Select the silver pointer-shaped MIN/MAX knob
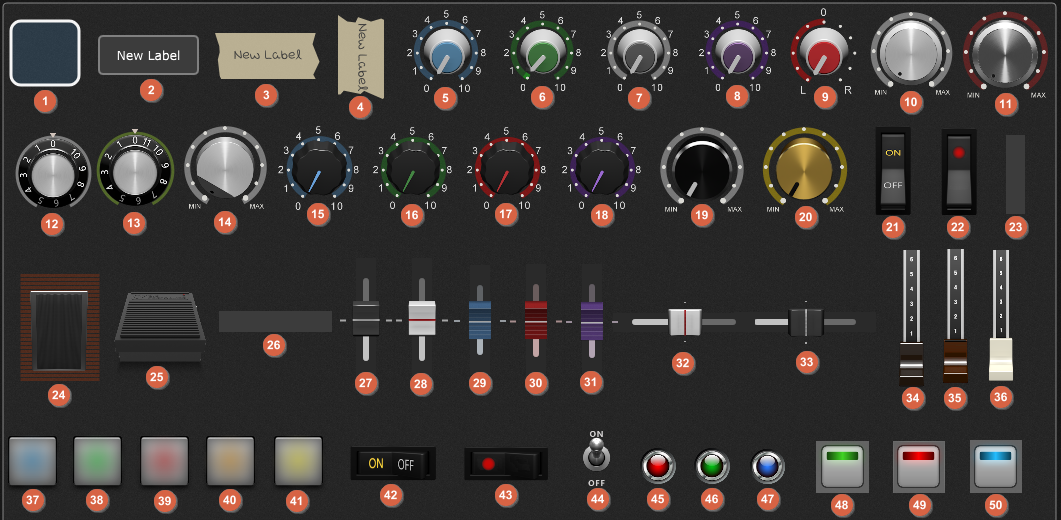 point(225,166)
